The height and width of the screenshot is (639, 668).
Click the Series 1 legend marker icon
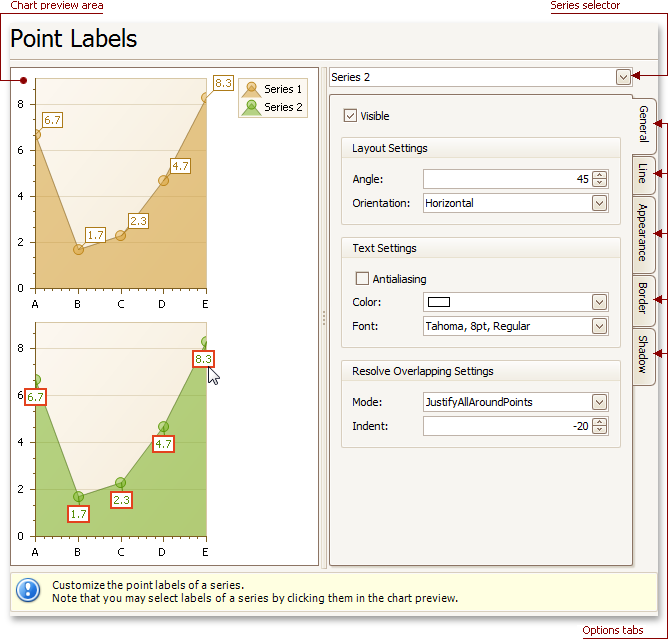tap(251, 89)
